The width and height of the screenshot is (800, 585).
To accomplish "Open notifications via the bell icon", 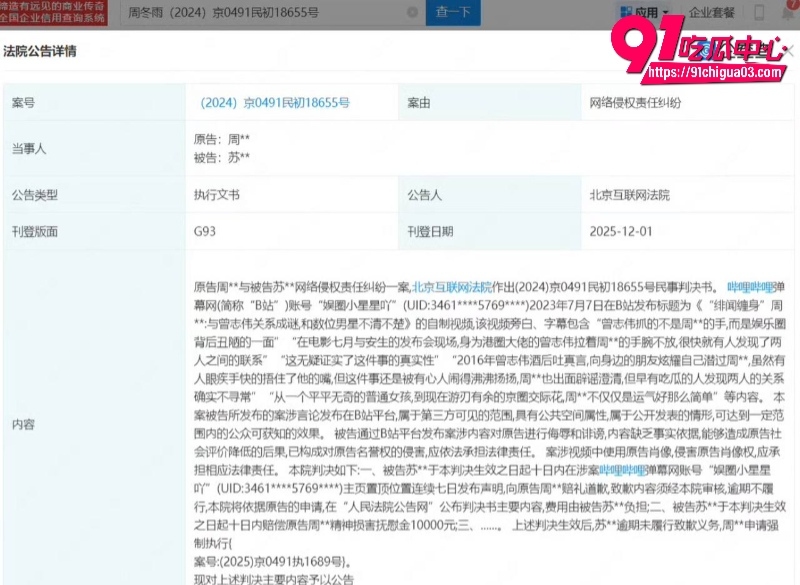I will 790,13.
